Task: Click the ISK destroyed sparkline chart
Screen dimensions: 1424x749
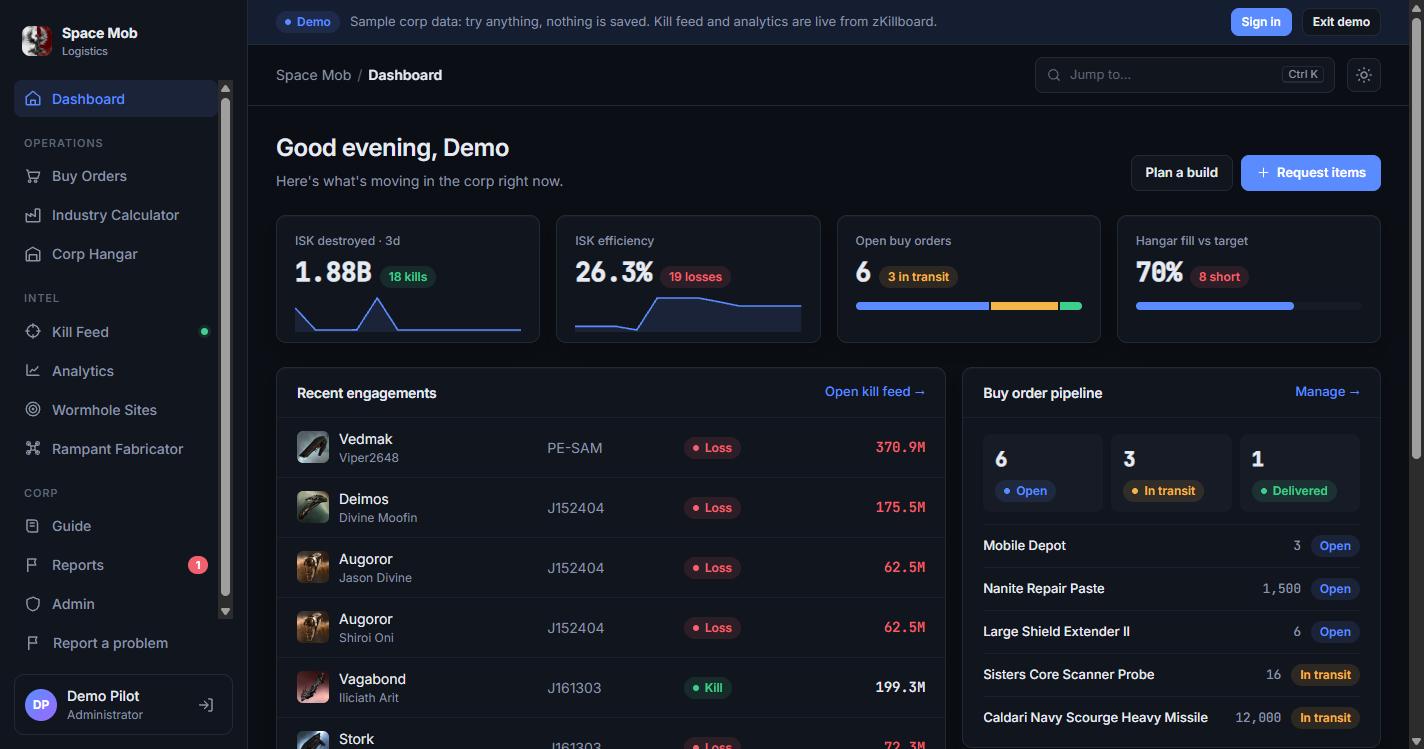Action: pyautogui.click(x=408, y=314)
